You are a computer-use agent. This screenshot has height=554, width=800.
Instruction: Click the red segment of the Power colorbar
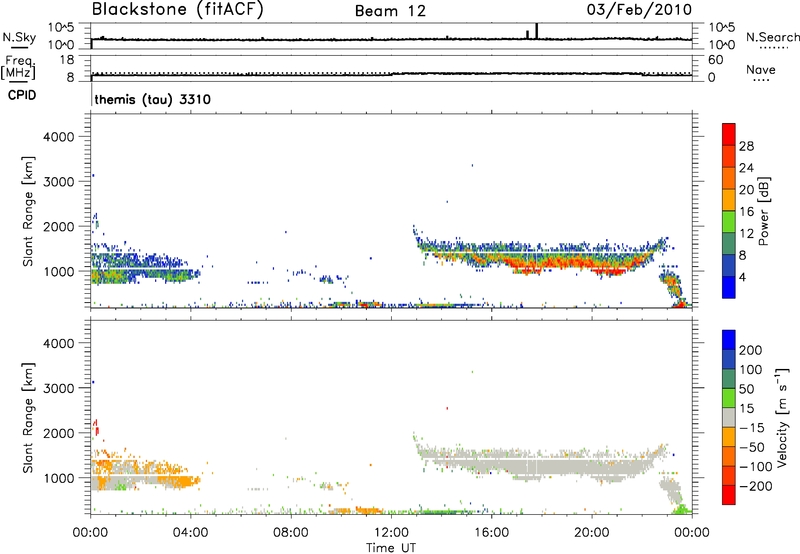click(729, 134)
